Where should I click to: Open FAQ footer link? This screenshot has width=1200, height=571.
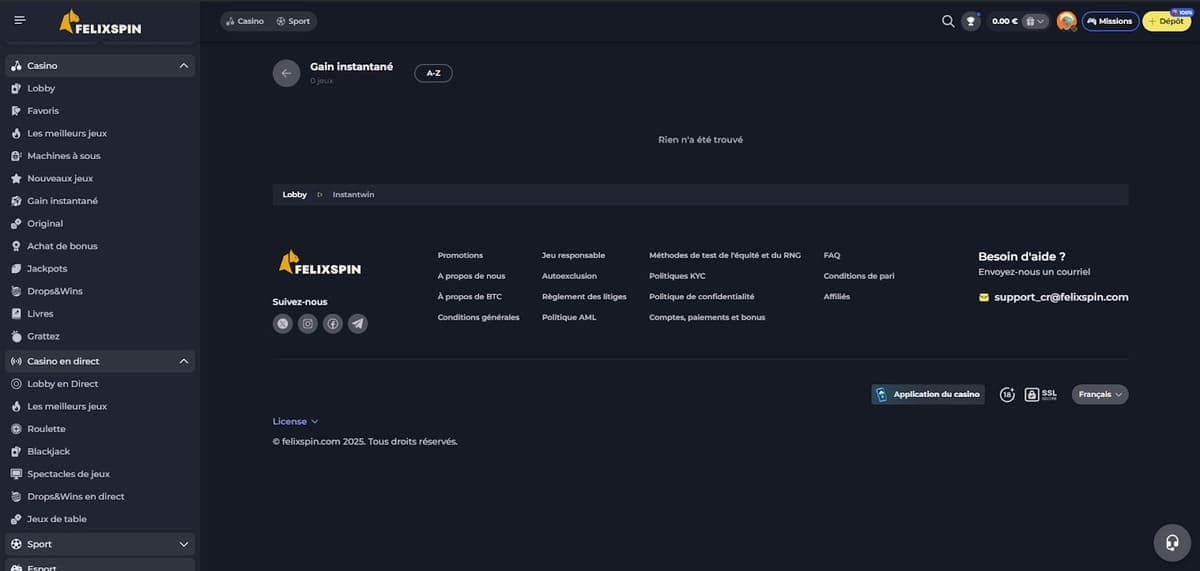pyautogui.click(x=832, y=256)
